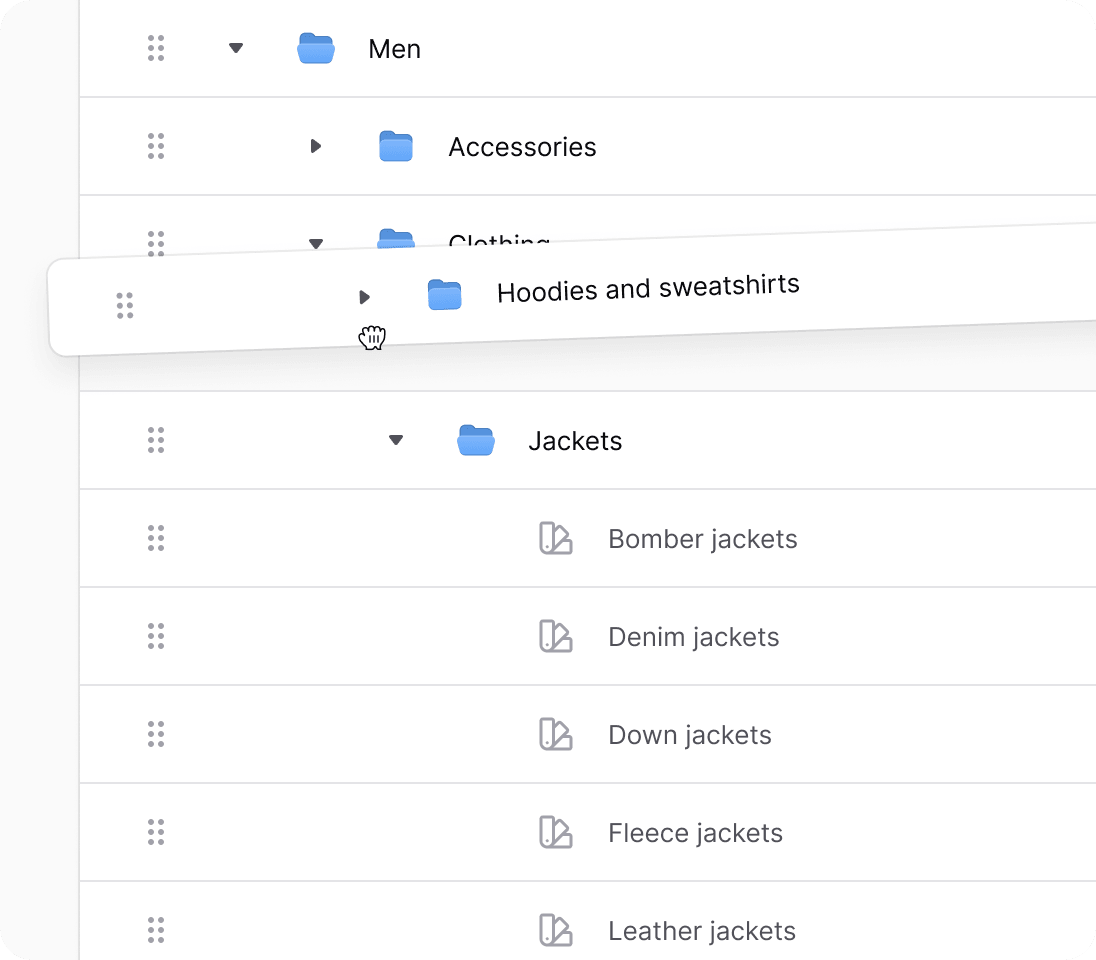Collapse the Clothing category

[x=316, y=242]
